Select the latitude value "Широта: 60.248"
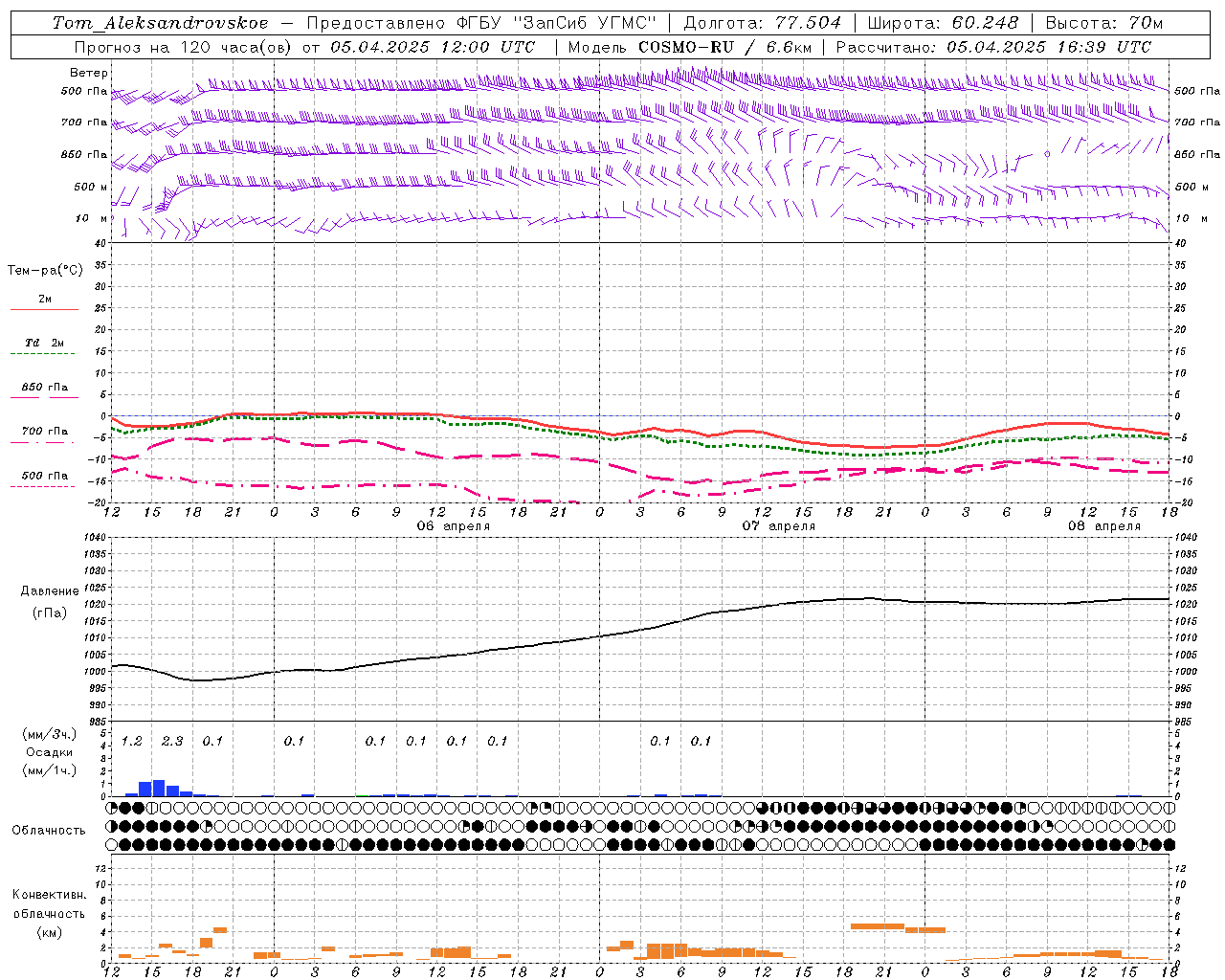 [x=943, y=23]
